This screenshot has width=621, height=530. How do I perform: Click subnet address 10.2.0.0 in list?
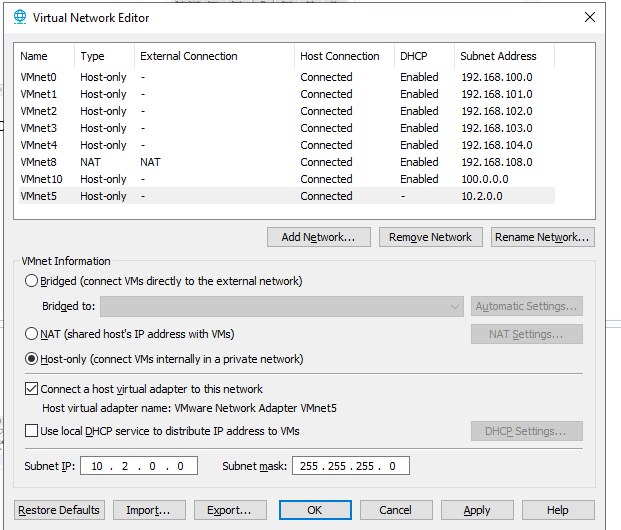482,196
